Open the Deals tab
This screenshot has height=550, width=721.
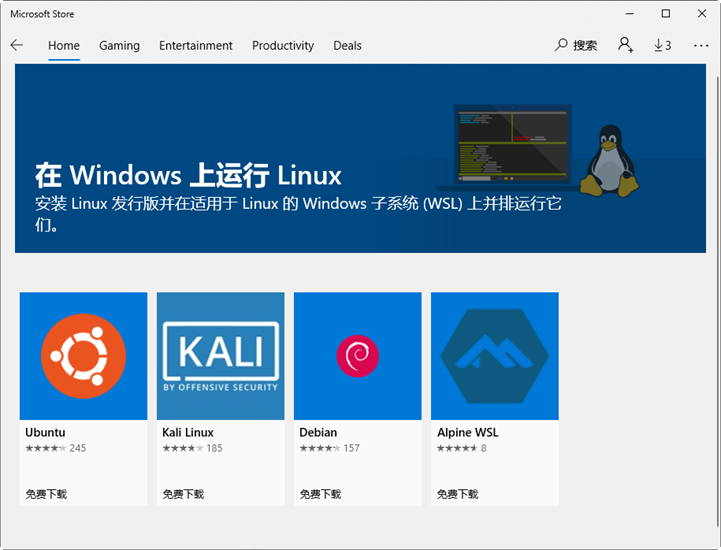click(x=347, y=45)
